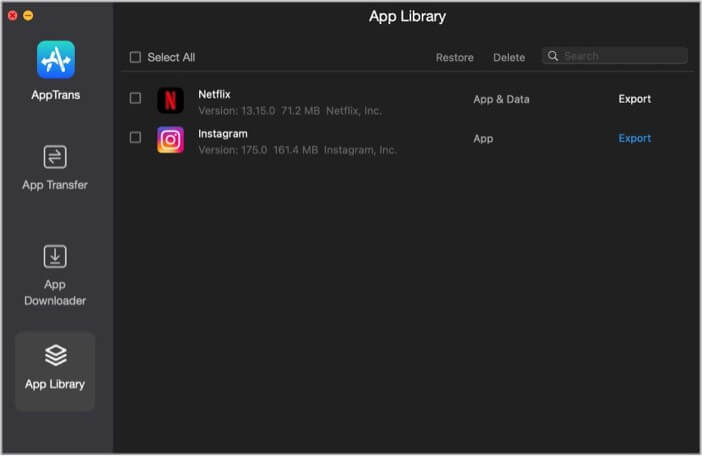Viewport: 702px width, 456px height.
Task: Focus the Search input field
Action: tap(615, 56)
